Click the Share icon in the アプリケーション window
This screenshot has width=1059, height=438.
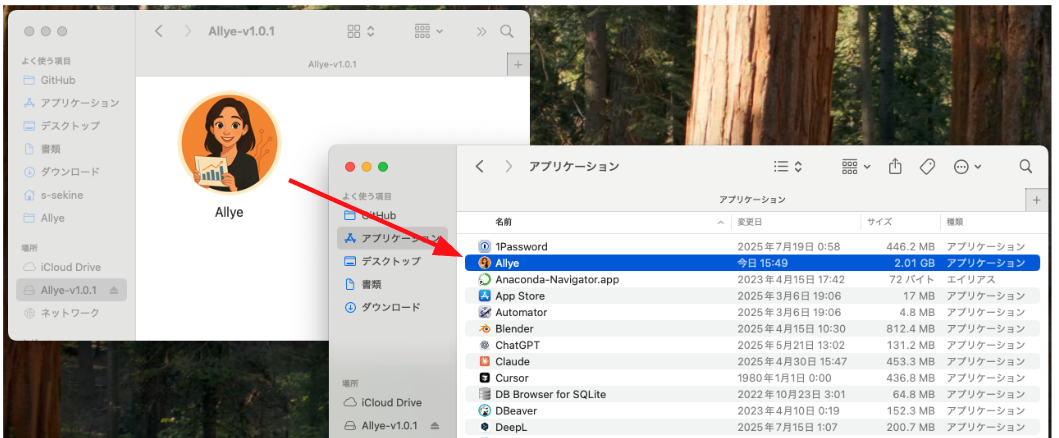(896, 166)
